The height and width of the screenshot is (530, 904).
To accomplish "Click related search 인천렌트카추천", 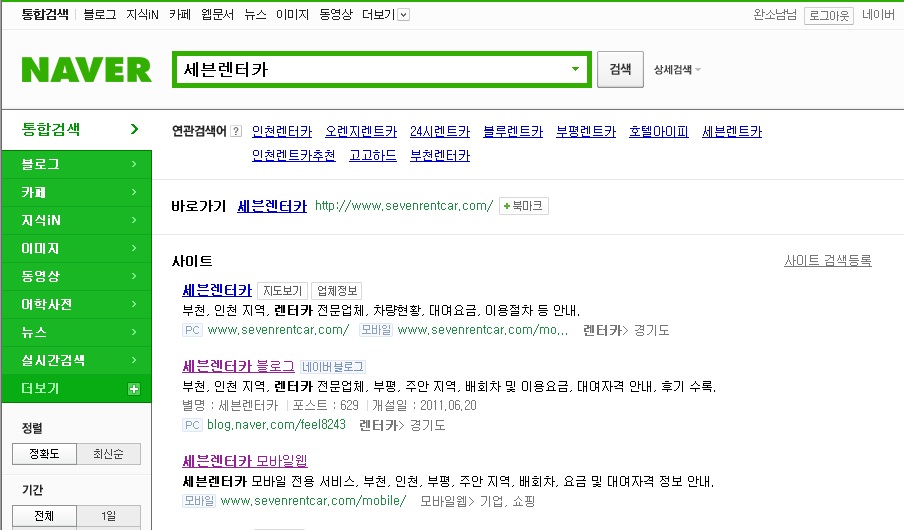I will click(293, 156).
